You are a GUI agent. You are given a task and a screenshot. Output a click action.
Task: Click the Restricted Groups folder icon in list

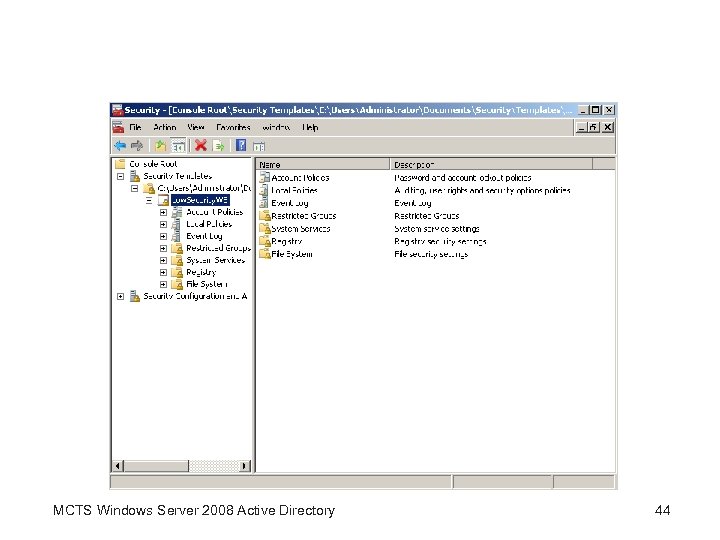click(x=264, y=215)
